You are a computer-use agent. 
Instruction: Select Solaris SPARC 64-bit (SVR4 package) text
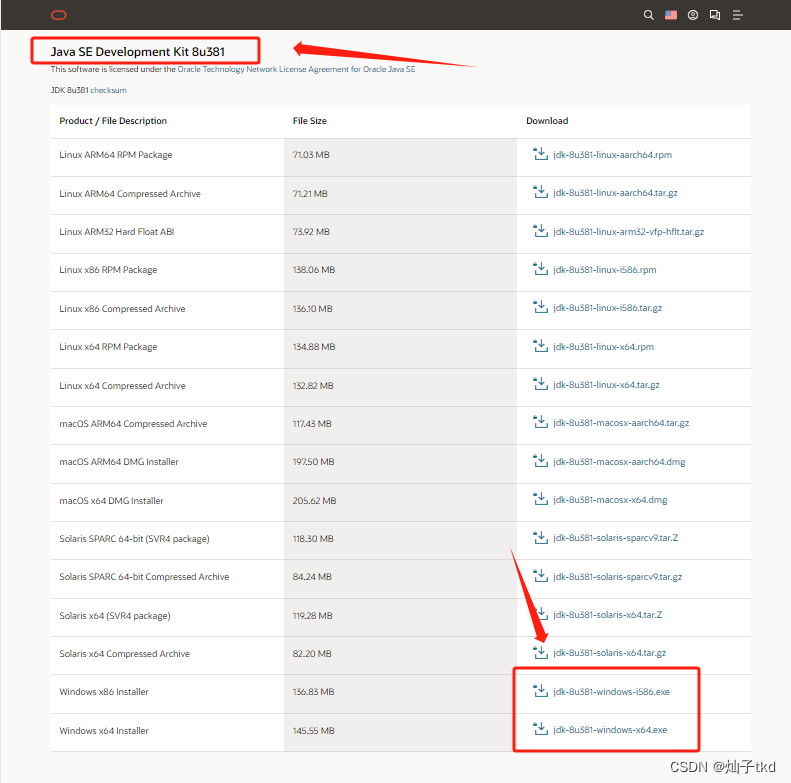134,539
